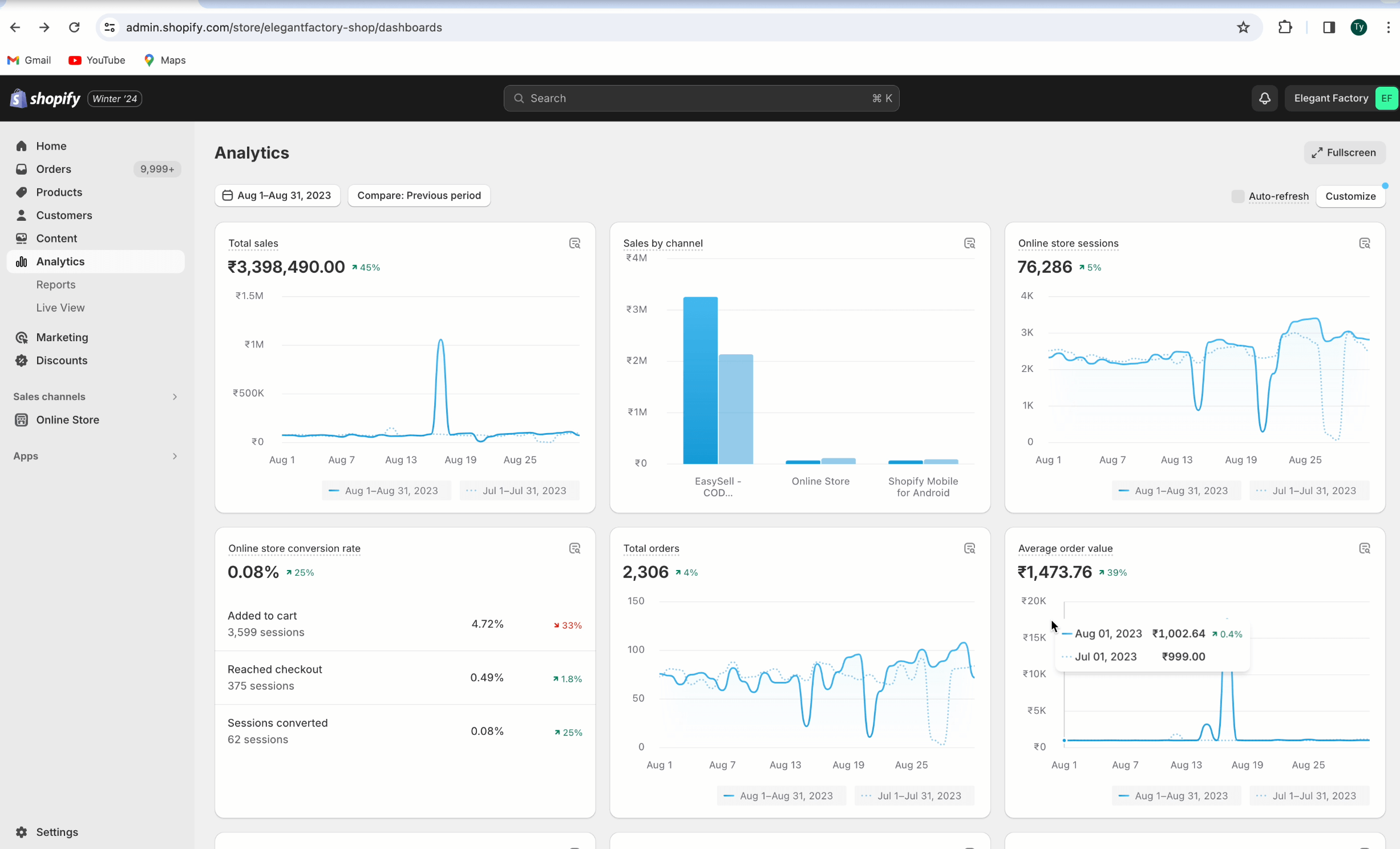
Task: Open Products in sidebar
Action: click(96, 192)
